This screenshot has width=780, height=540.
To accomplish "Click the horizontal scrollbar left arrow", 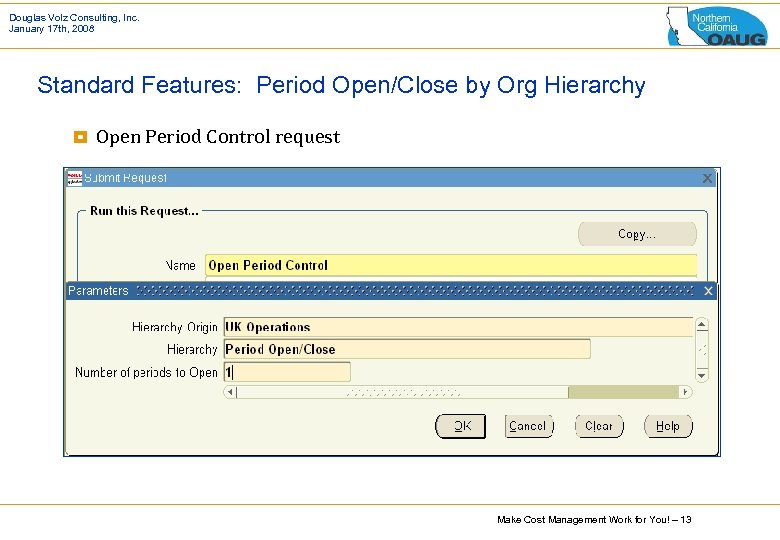I will [230, 392].
